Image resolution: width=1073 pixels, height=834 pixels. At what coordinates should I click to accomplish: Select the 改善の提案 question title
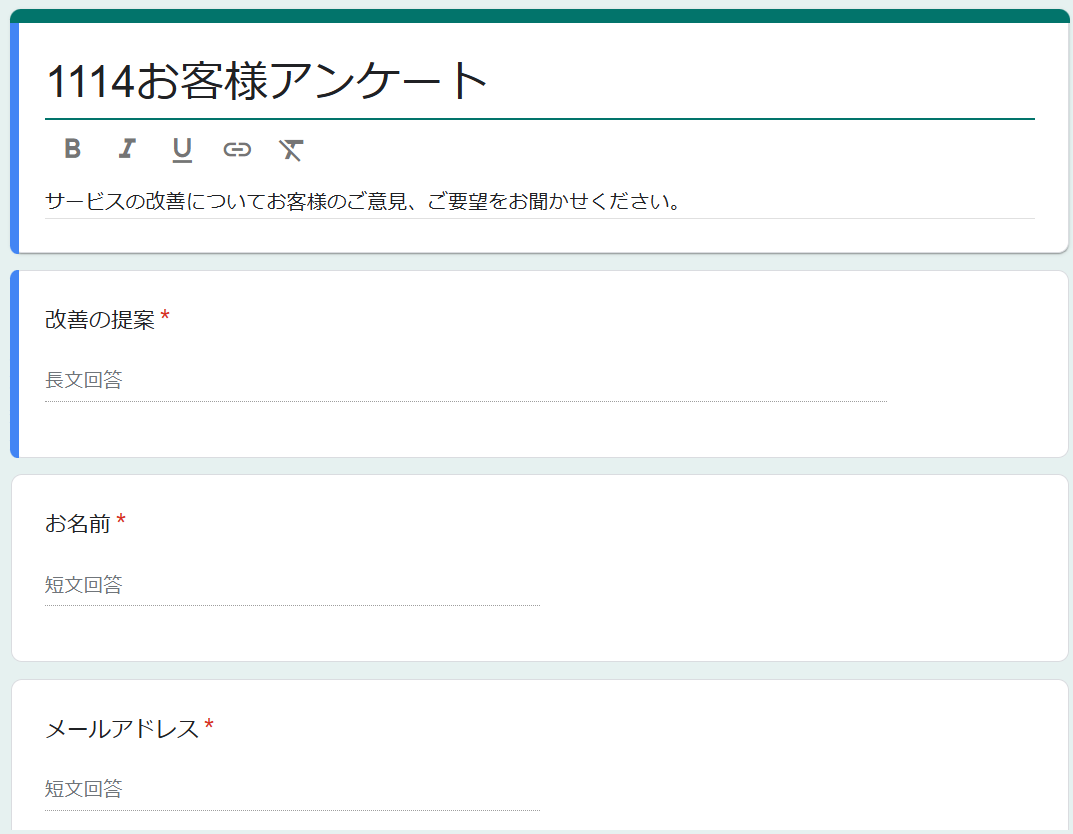tap(100, 320)
